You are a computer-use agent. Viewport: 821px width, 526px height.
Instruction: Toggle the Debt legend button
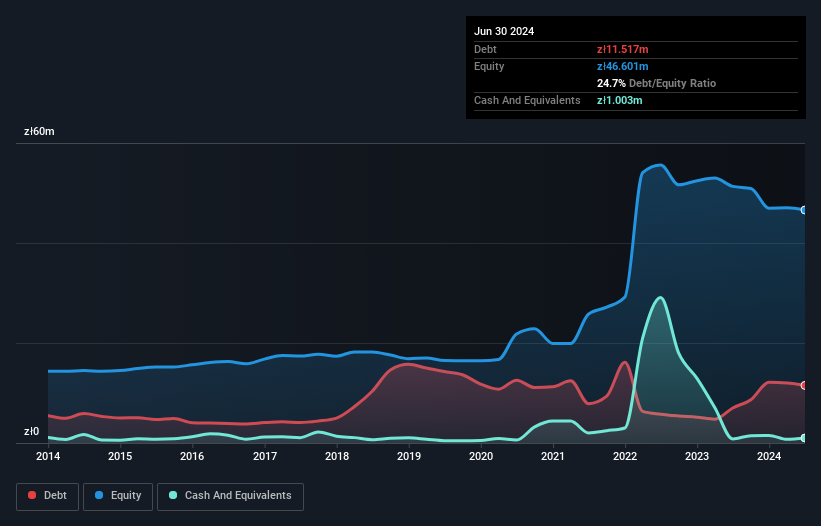48,496
